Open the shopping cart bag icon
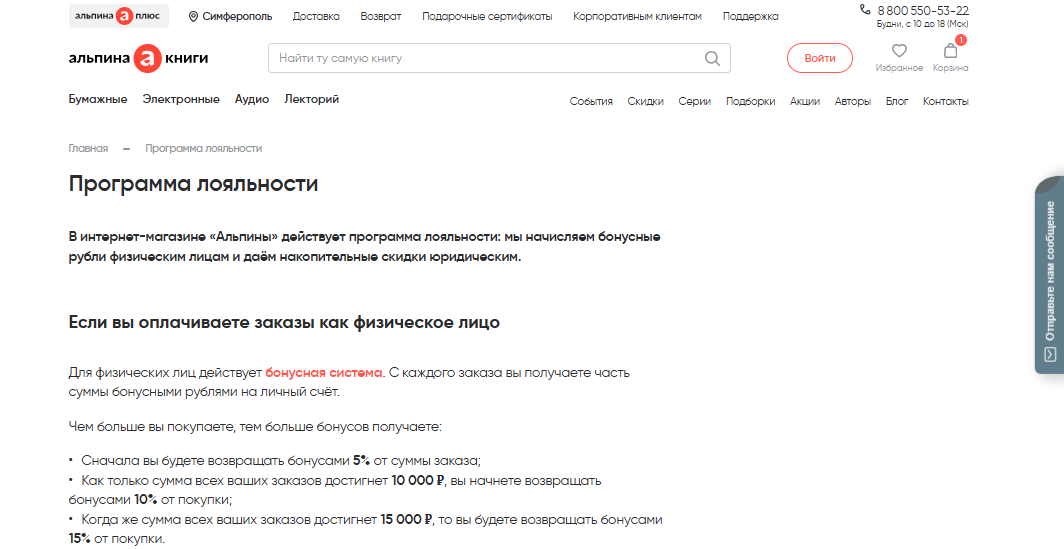Viewport: 1064px width, 549px height. (950, 50)
